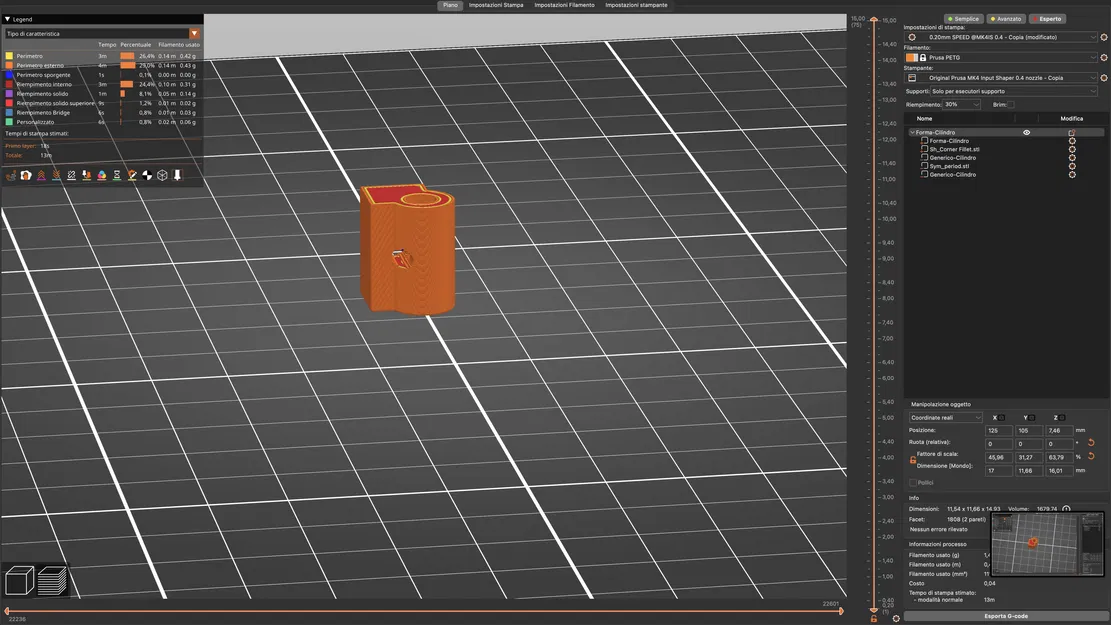This screenshot has width=1111, height=625.
Task: Select Sym_period.stl in object list
Action: click(x=949, y=166)
